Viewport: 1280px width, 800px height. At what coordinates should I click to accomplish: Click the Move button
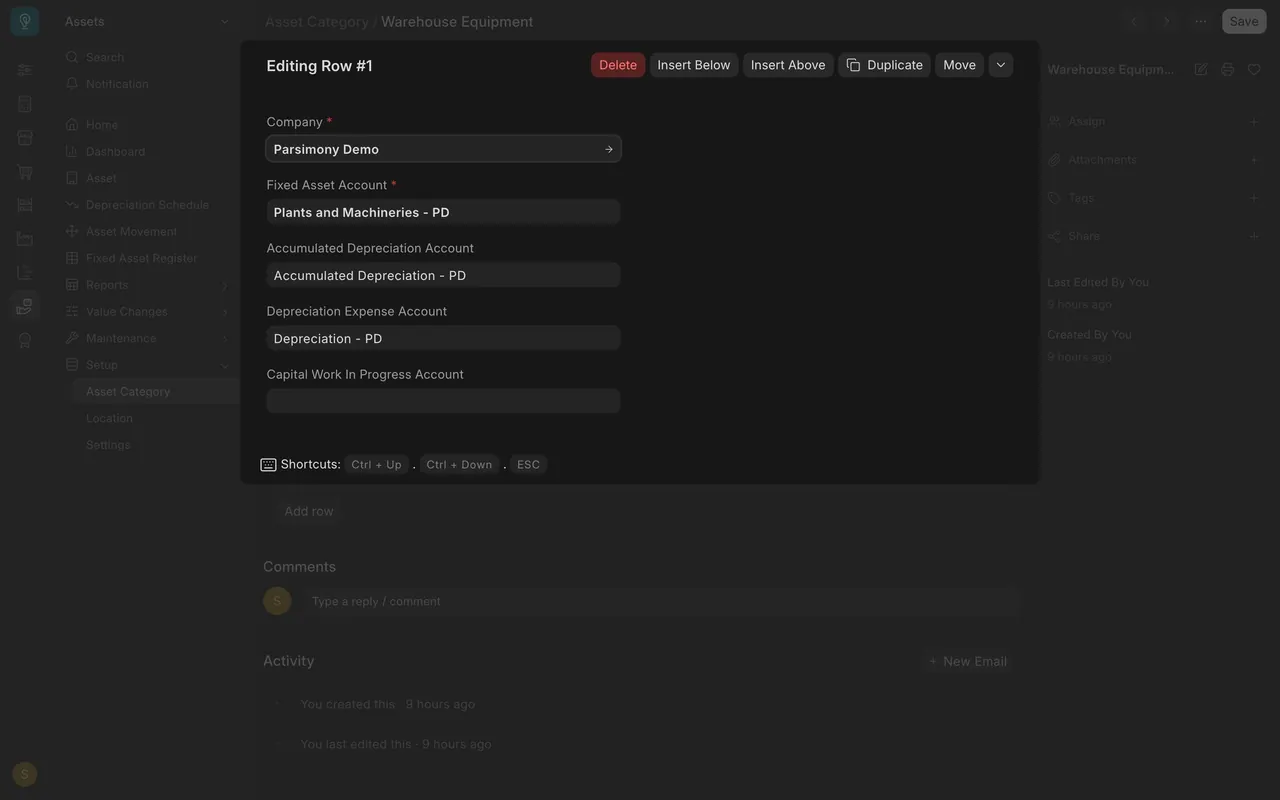click(x=959, y=65)
